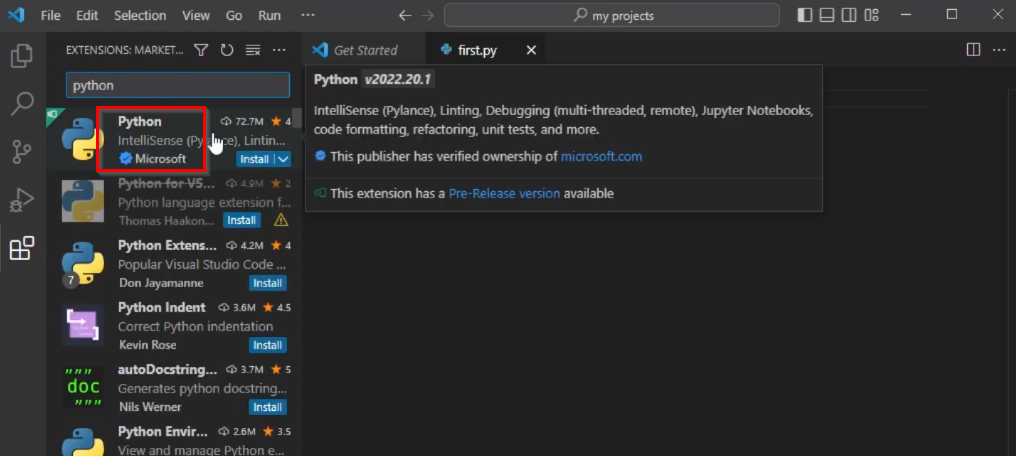This screenshot has height=456, width=1016.
Task: Toggle secondary side bar layout icon
Action: pyautogui.click(x=849, y=15)
